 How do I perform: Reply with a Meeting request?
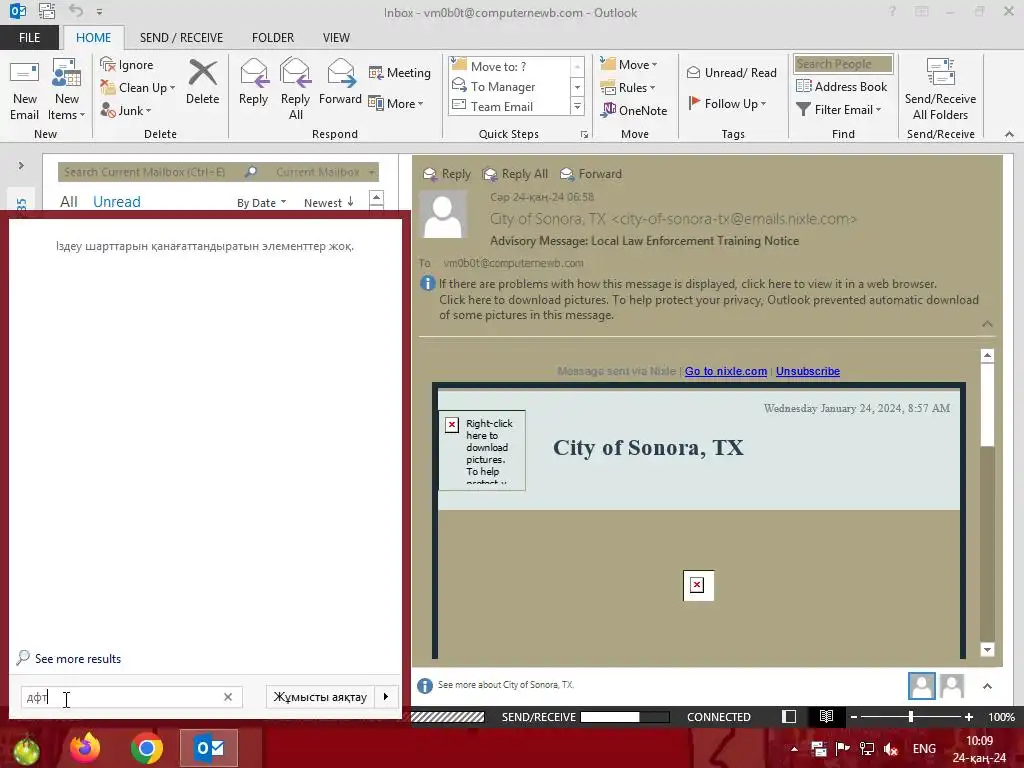(400, 72)
